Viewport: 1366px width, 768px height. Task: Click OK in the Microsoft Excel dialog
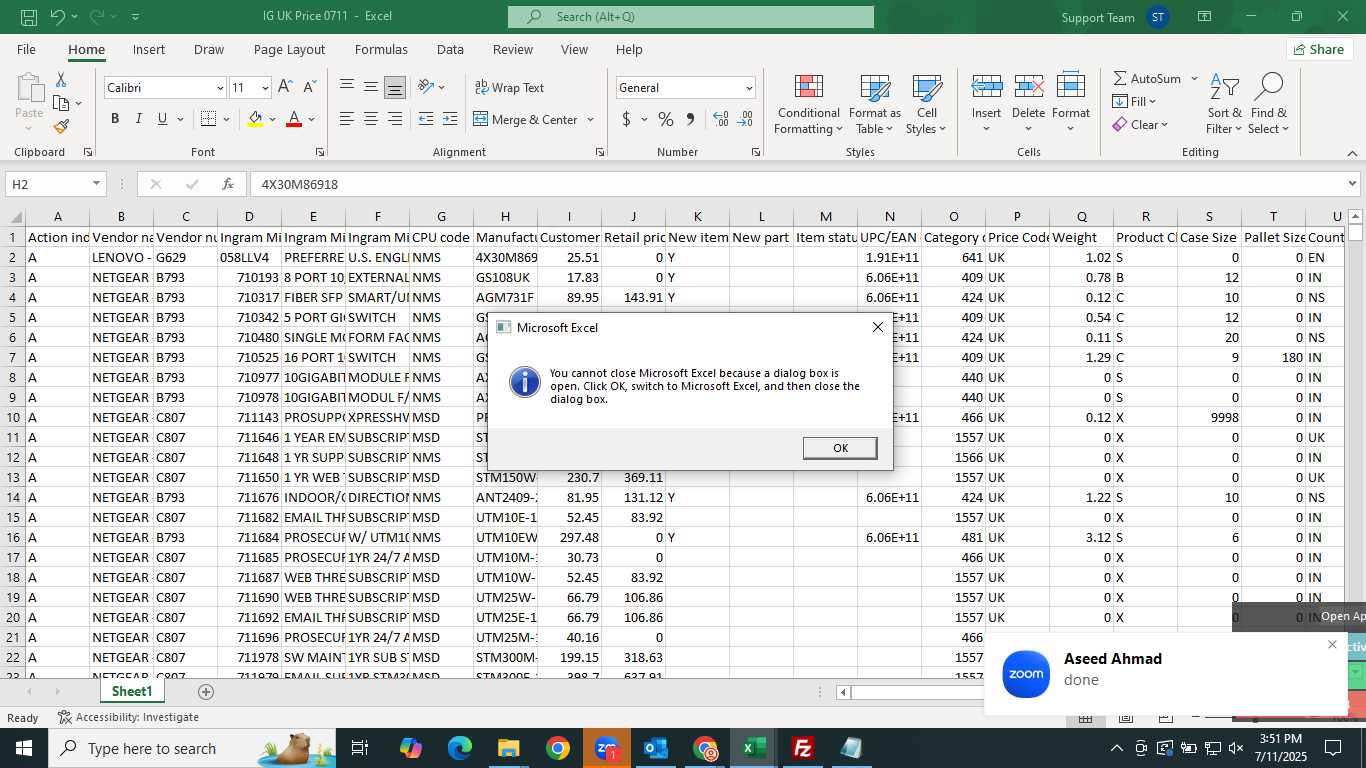840,448
